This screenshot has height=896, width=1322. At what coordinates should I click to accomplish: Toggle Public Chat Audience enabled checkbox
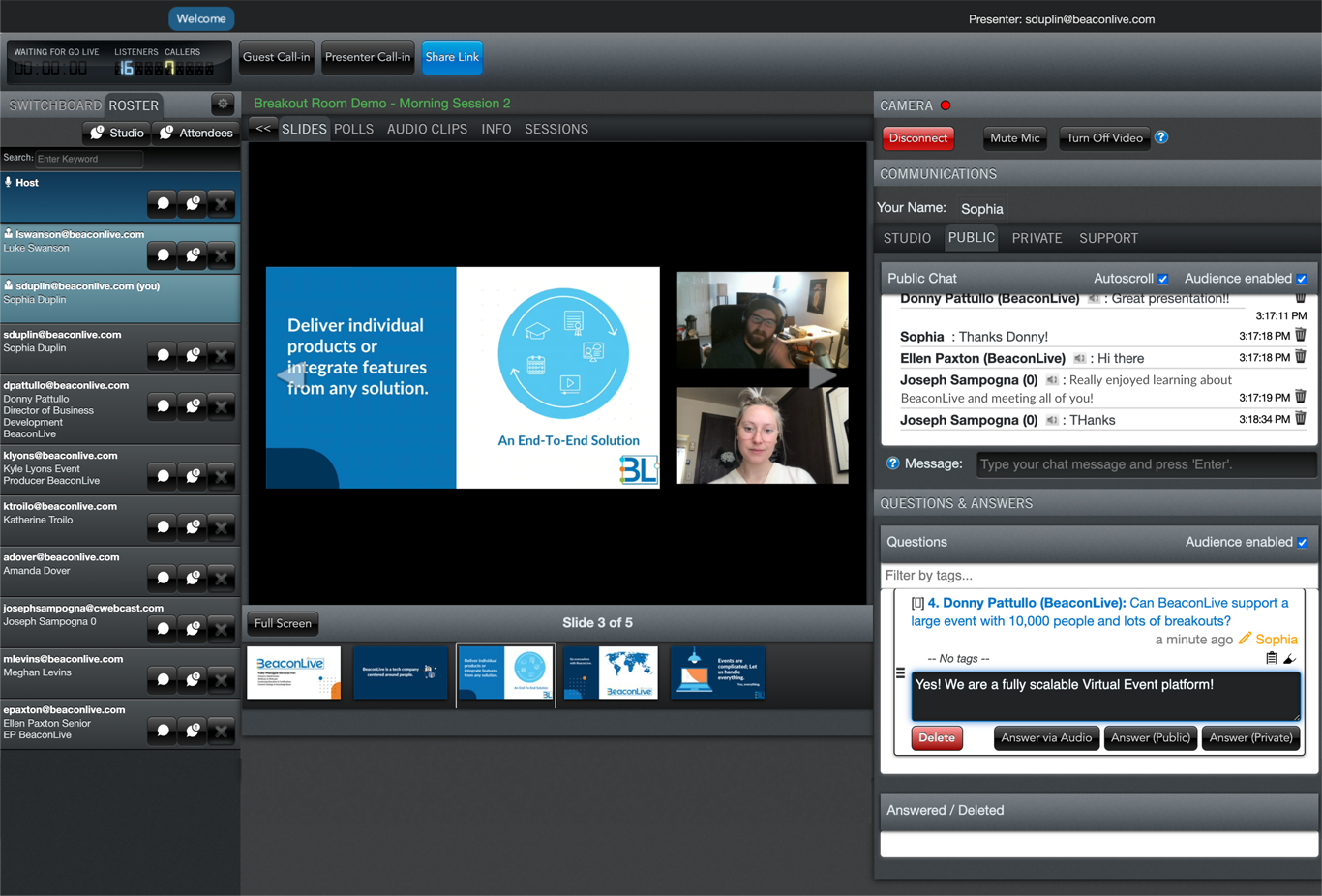1302,279
